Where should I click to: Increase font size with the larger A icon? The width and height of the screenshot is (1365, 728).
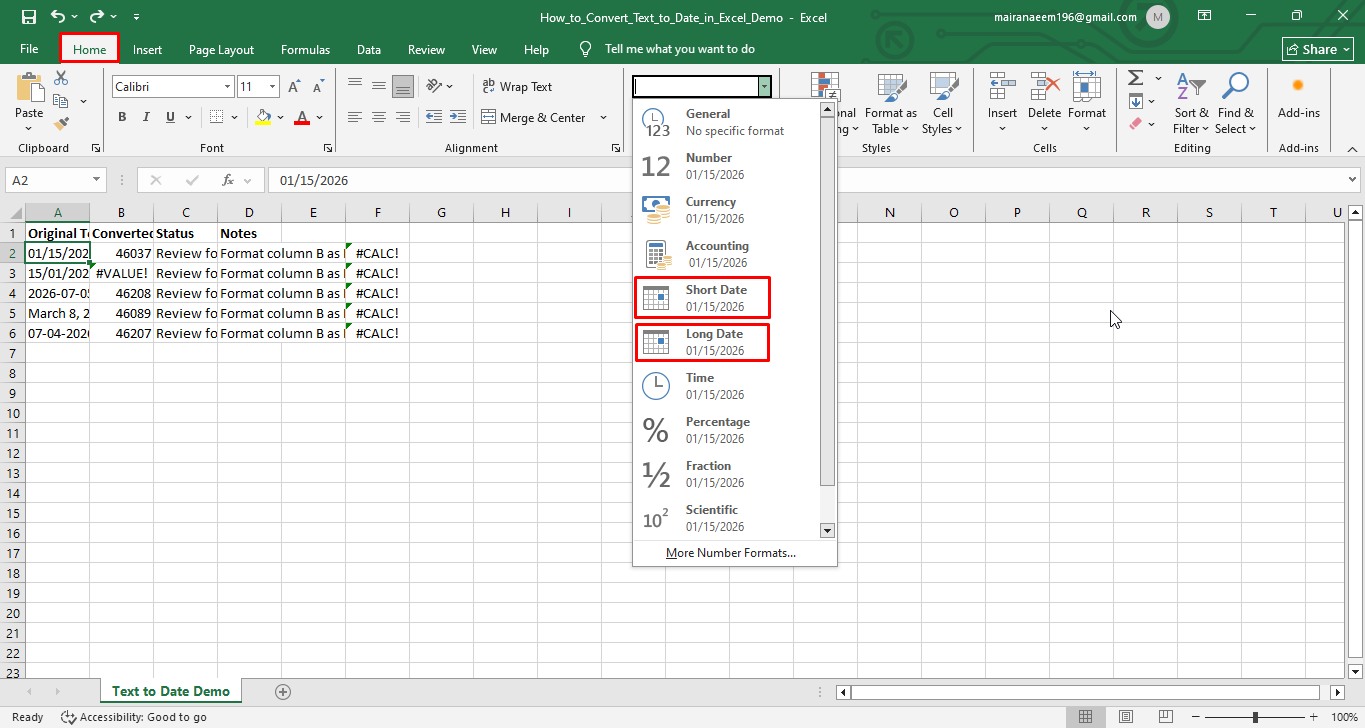click(295, 87)
